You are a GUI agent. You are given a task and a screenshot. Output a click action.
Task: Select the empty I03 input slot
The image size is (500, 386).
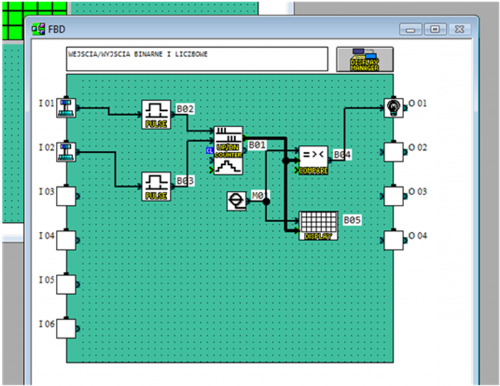tap(66, 196)
